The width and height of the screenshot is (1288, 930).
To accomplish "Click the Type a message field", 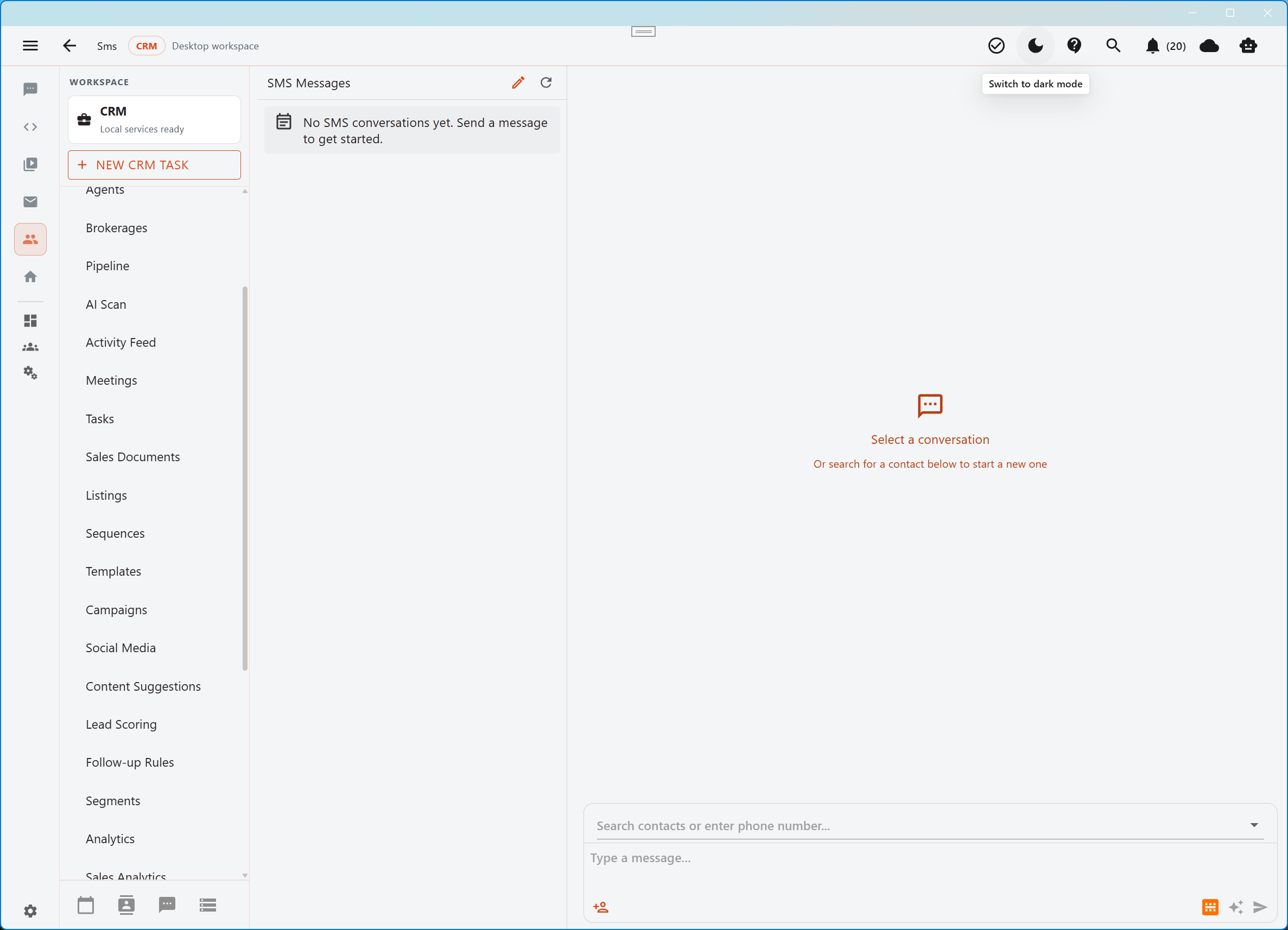I will coord(930,858).
